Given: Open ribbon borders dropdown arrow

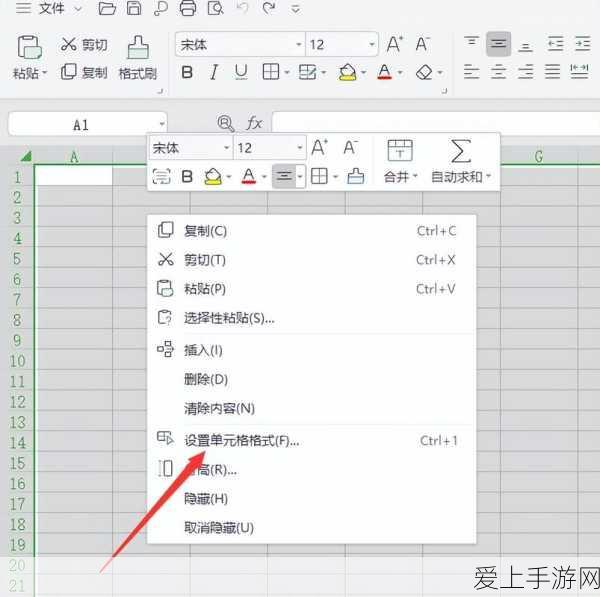Looking at the screenshot, I should click(287, 72).
